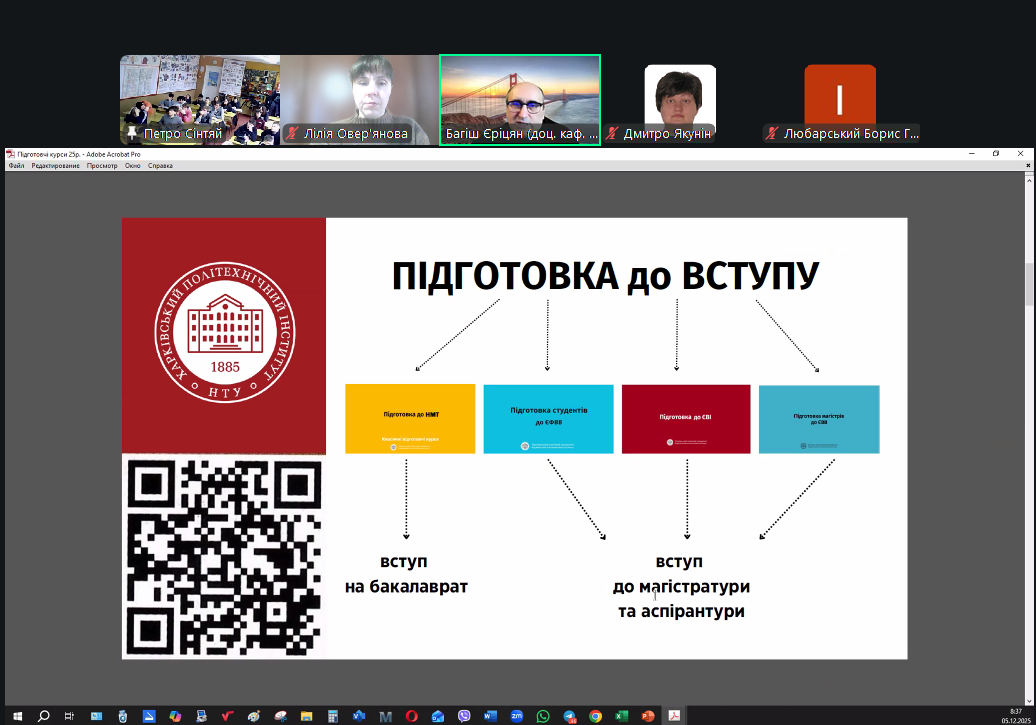Open Viber from the taskbar

pos(464,716)
